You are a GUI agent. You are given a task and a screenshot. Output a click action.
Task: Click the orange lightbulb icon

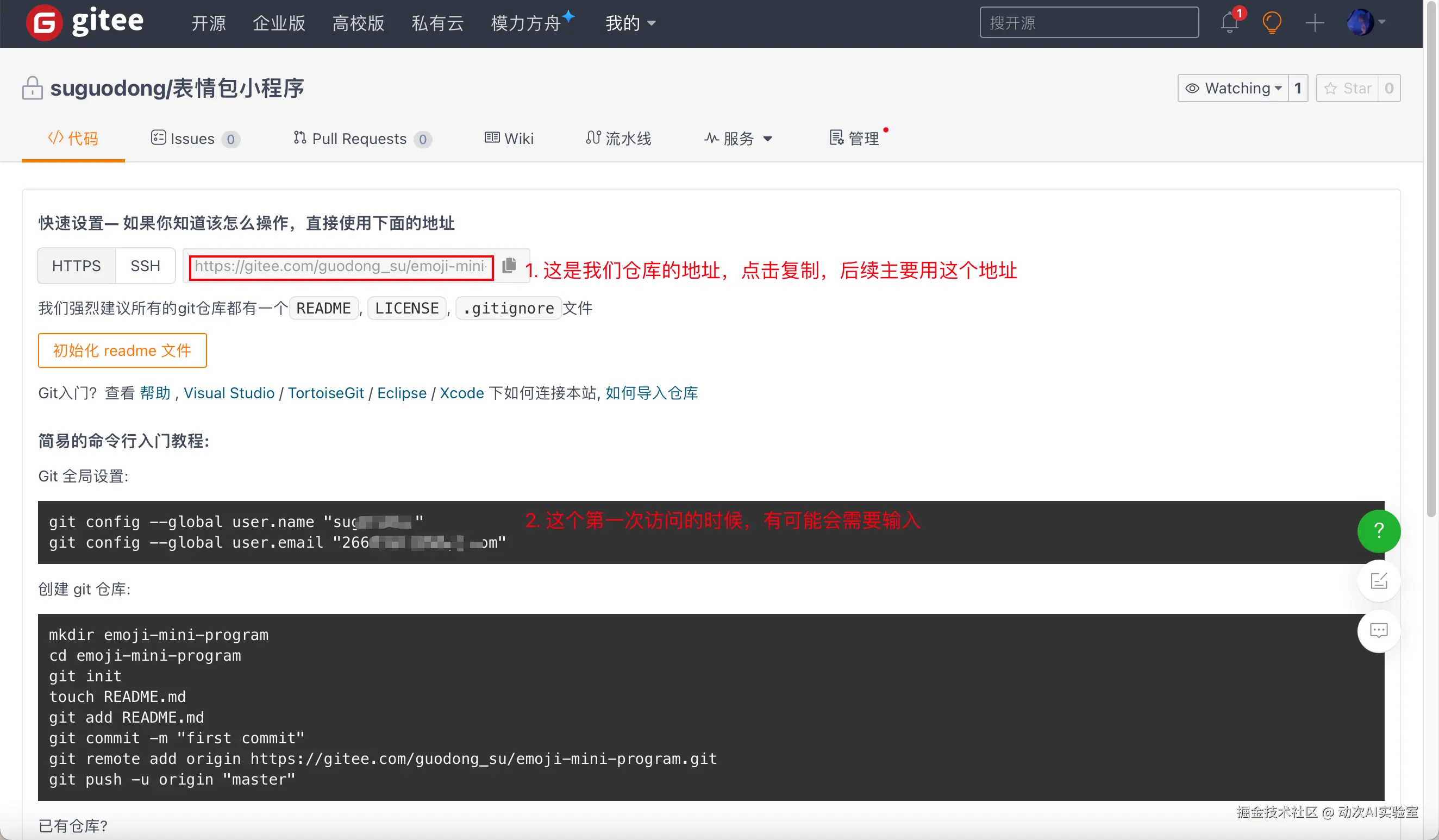[1272, 23]
